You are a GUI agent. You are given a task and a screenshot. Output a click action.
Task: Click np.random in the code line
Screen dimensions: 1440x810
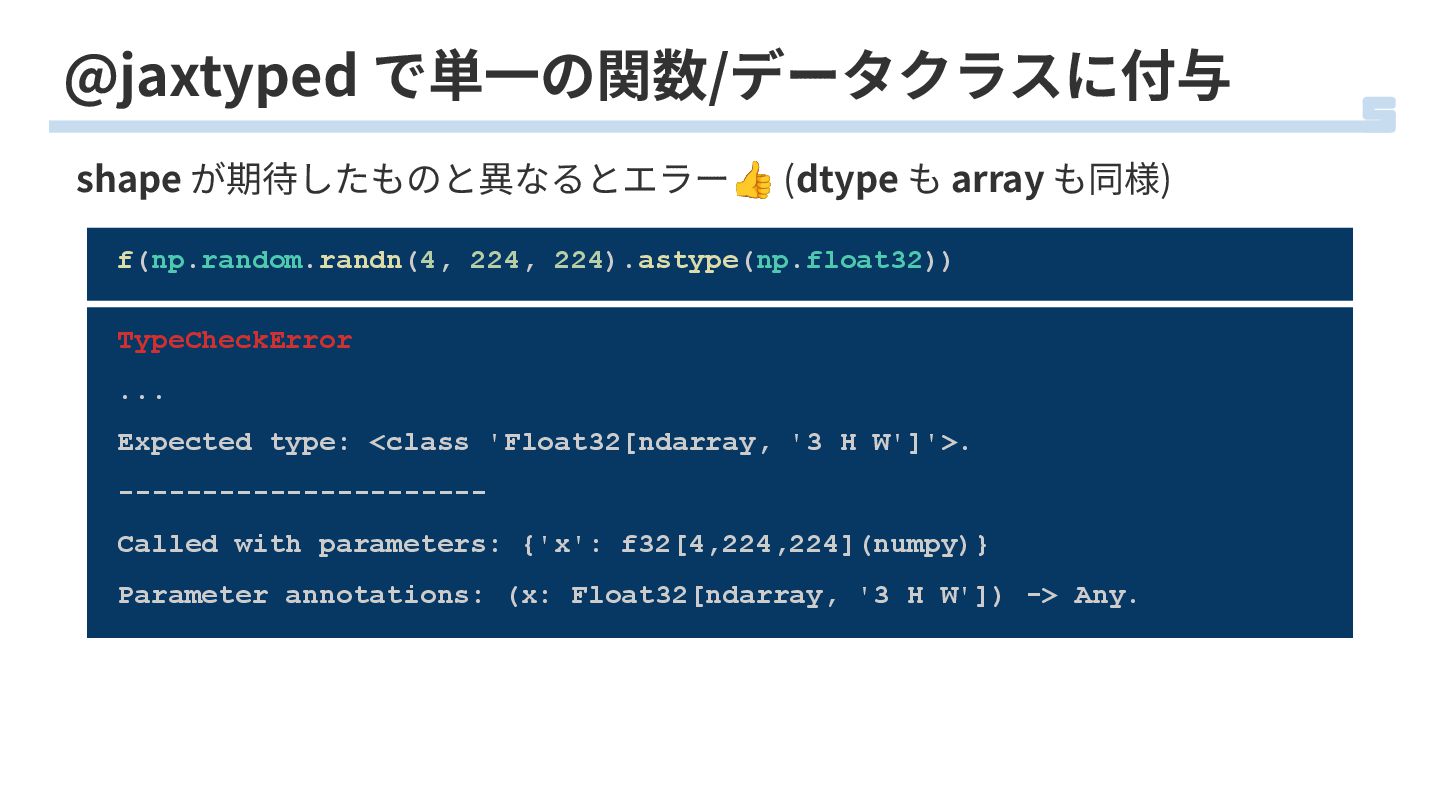[226, 260]
